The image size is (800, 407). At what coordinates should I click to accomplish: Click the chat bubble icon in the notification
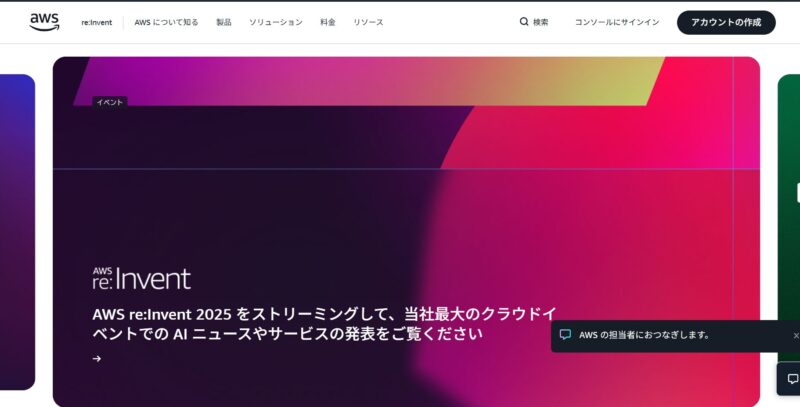(x=565, y=335)
